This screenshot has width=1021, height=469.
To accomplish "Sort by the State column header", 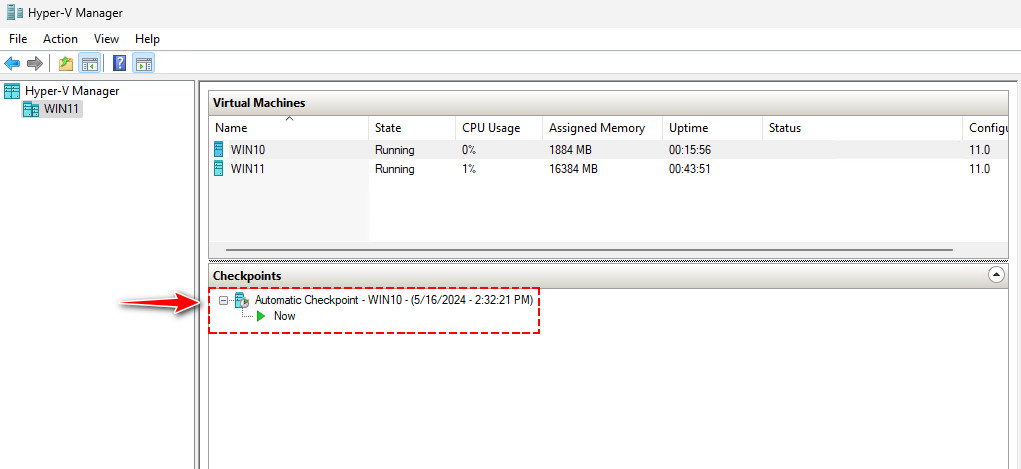I will click(x=412, y=128).
